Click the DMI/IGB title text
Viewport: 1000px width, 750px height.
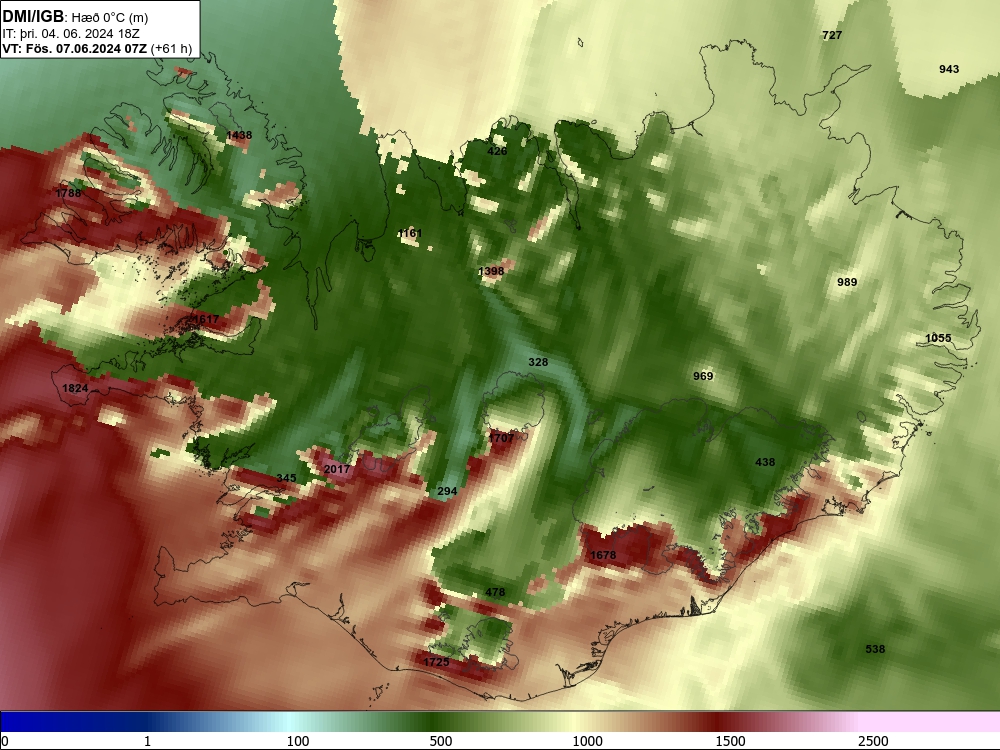[34, 16]
